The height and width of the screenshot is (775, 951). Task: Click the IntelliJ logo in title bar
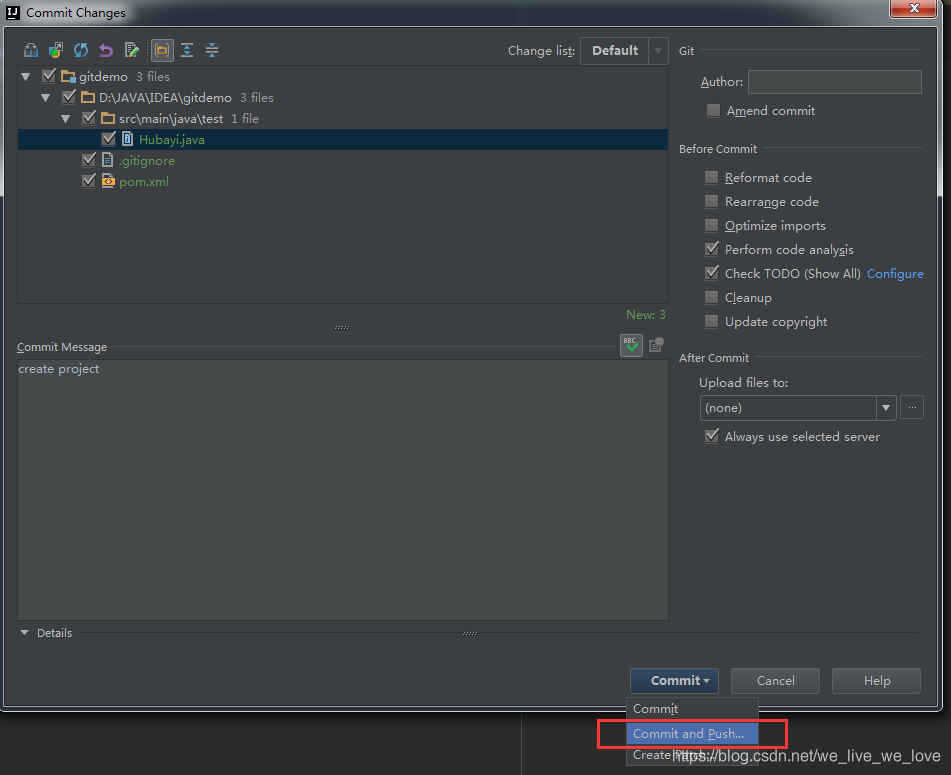click(13, 13)
